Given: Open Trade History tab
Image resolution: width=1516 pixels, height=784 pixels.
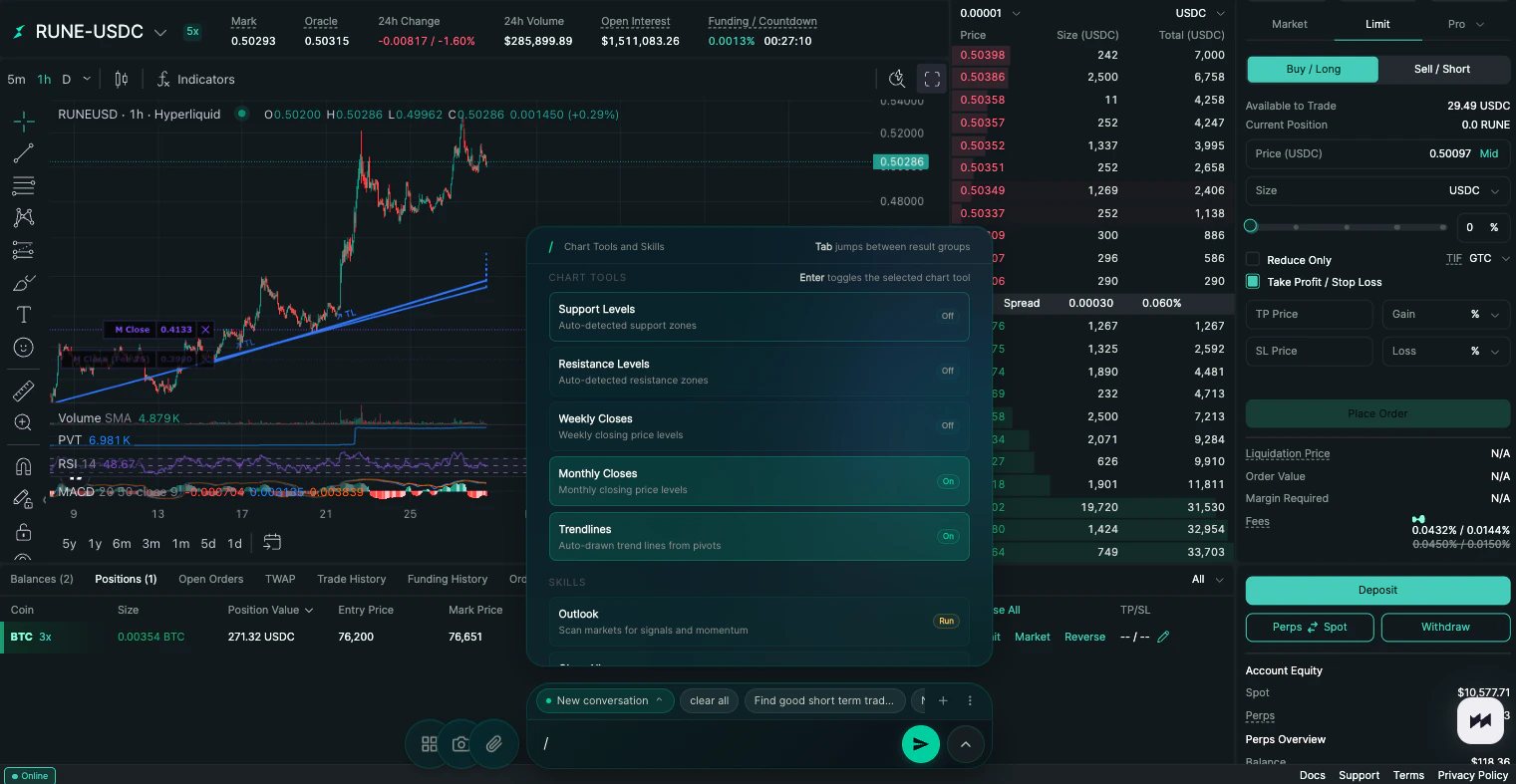Looking at the screenshot, I should tap(352, 579).
